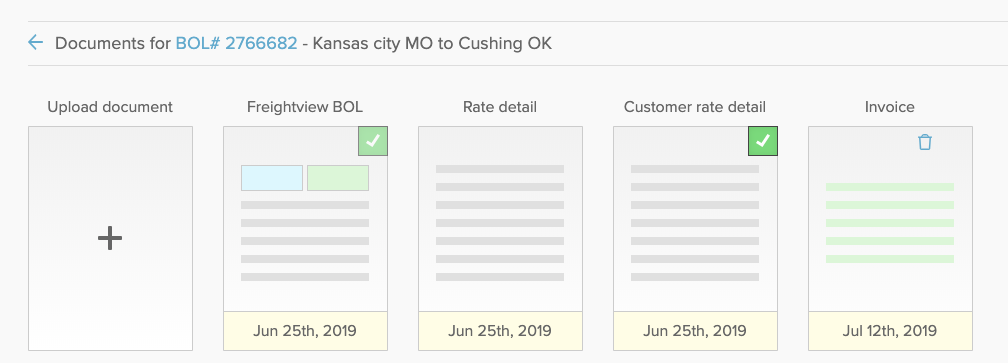1008x363 pixels.
Task: Select the Freightview BOL title label
Action: click(x=305, y=107)
